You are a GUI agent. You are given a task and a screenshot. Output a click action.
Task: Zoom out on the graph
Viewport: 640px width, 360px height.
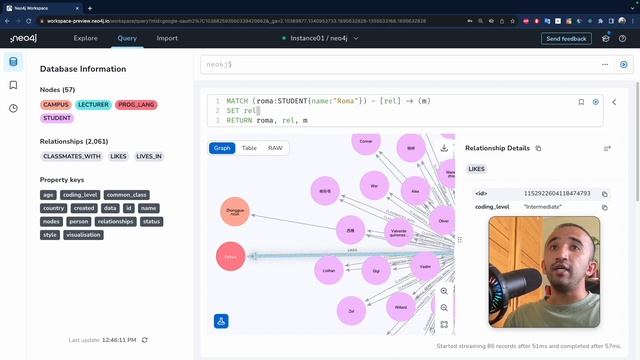[x=444, y=308]
